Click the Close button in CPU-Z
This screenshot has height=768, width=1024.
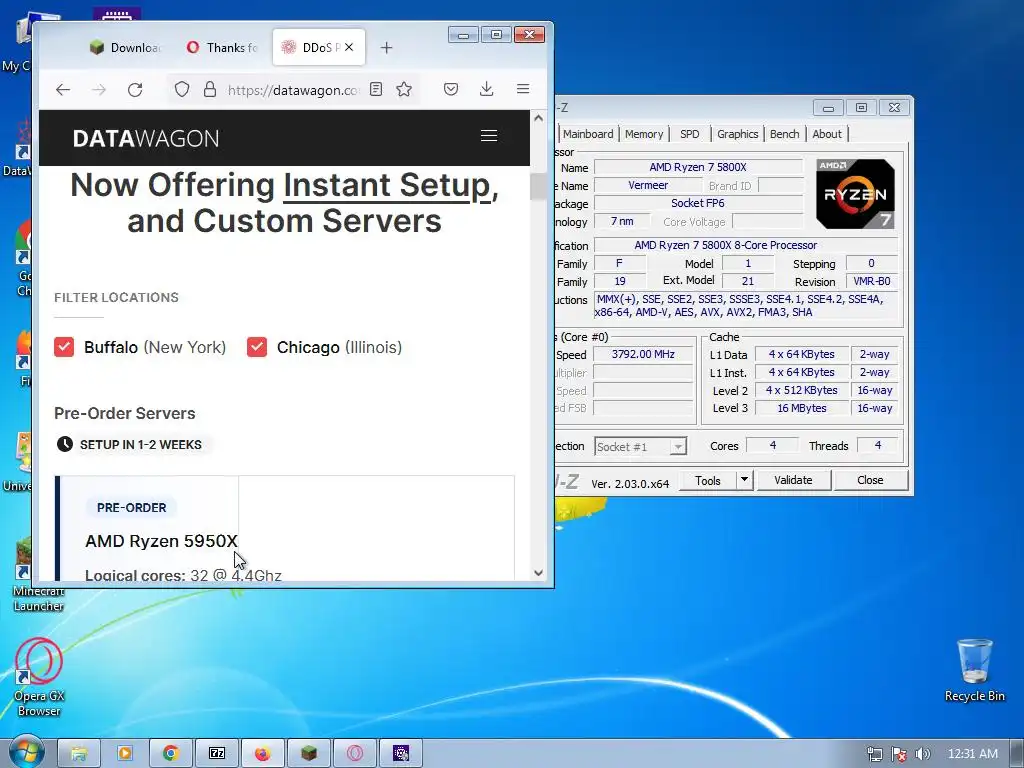point(870,480)
